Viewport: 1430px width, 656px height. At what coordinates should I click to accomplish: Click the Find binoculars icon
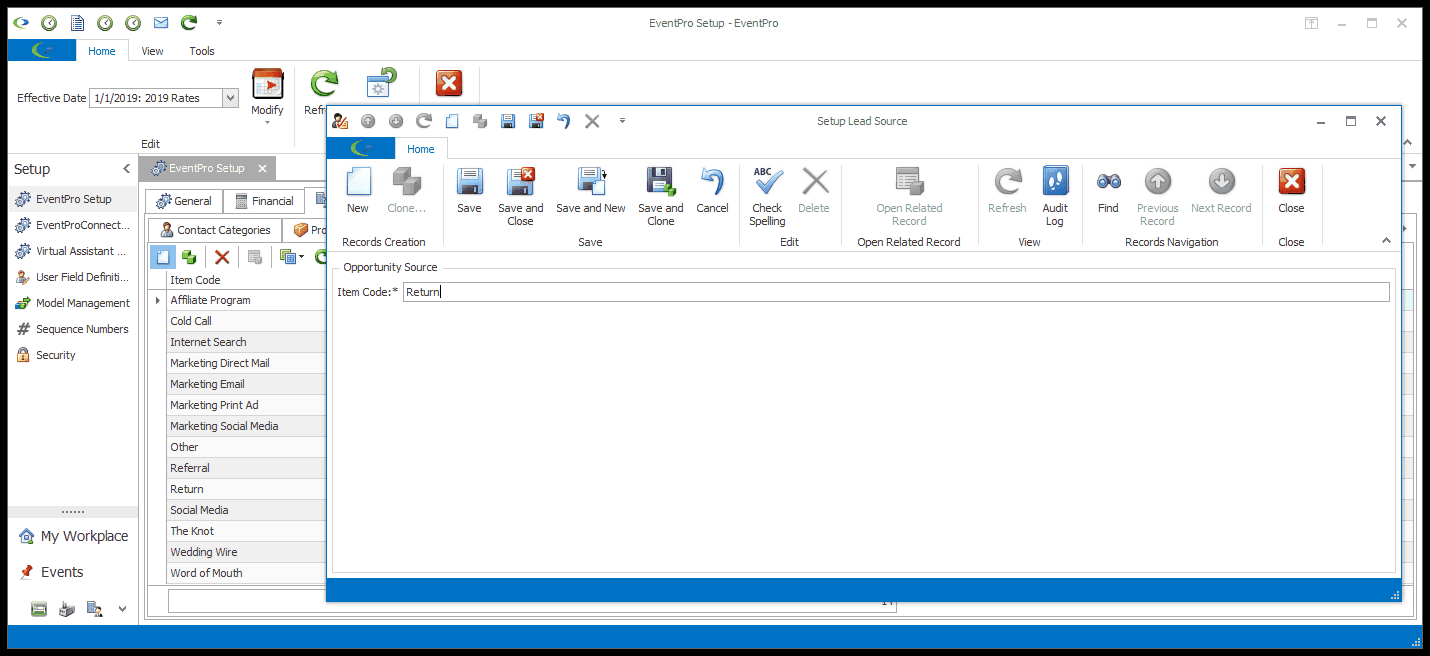(x=1108, y=182)
